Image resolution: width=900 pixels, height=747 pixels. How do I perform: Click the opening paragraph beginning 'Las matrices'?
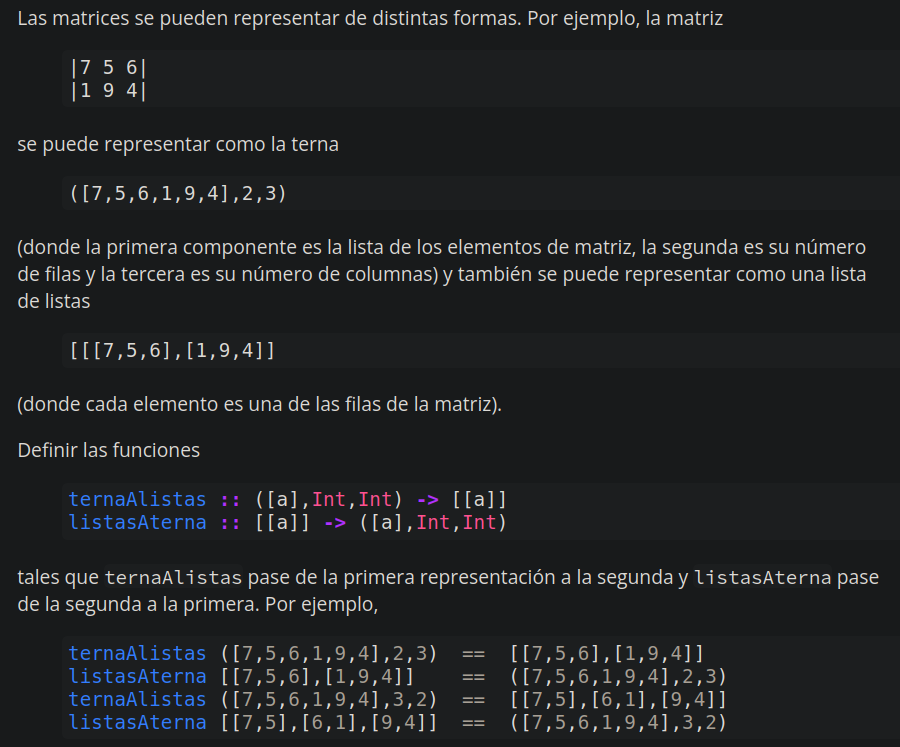pyautogui.click(x=370, y=20)
